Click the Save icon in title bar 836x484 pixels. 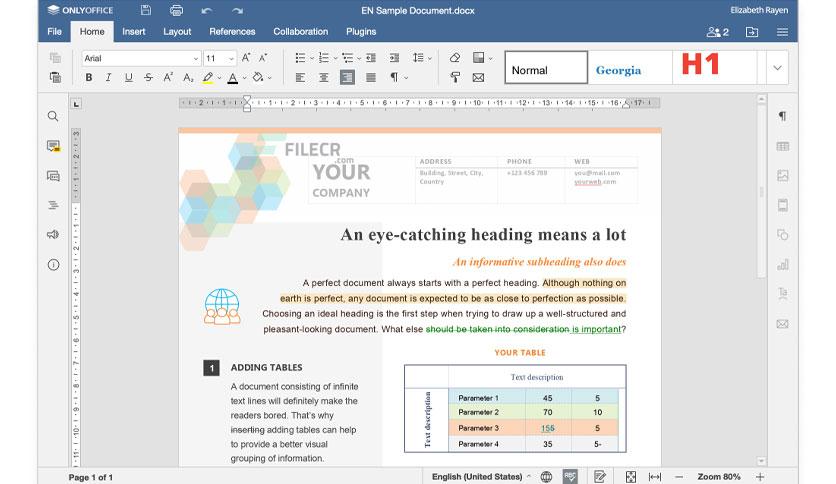pyautogui.click(x=146, y=10)
